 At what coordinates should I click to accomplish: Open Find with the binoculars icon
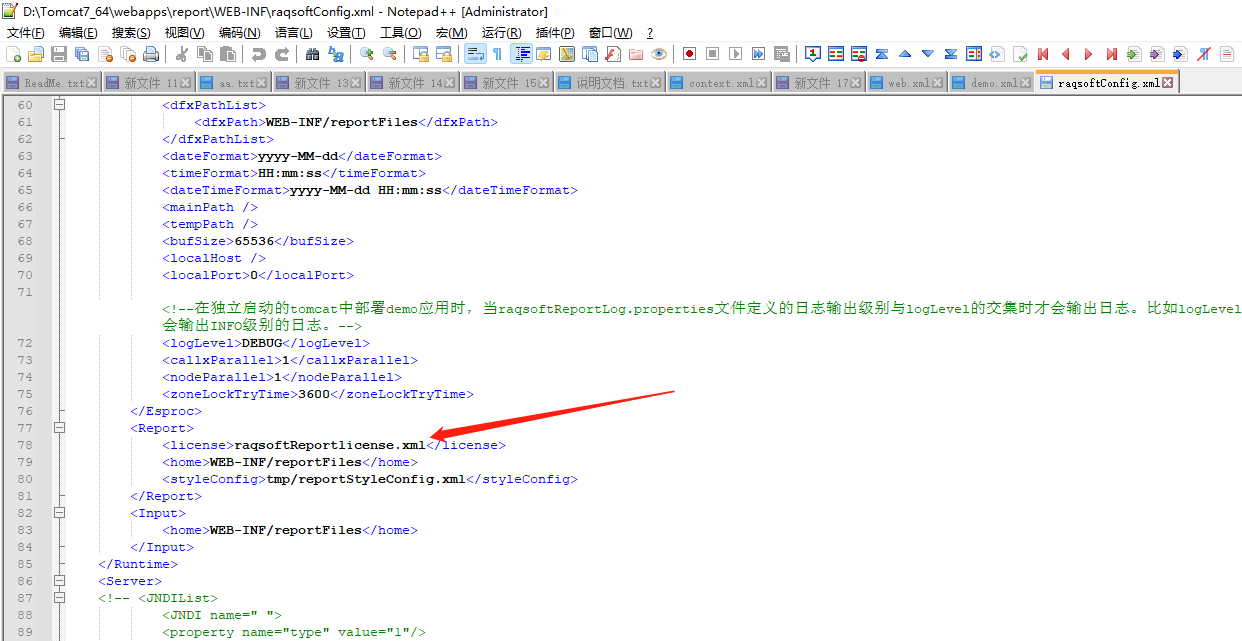tap(312, 54)
